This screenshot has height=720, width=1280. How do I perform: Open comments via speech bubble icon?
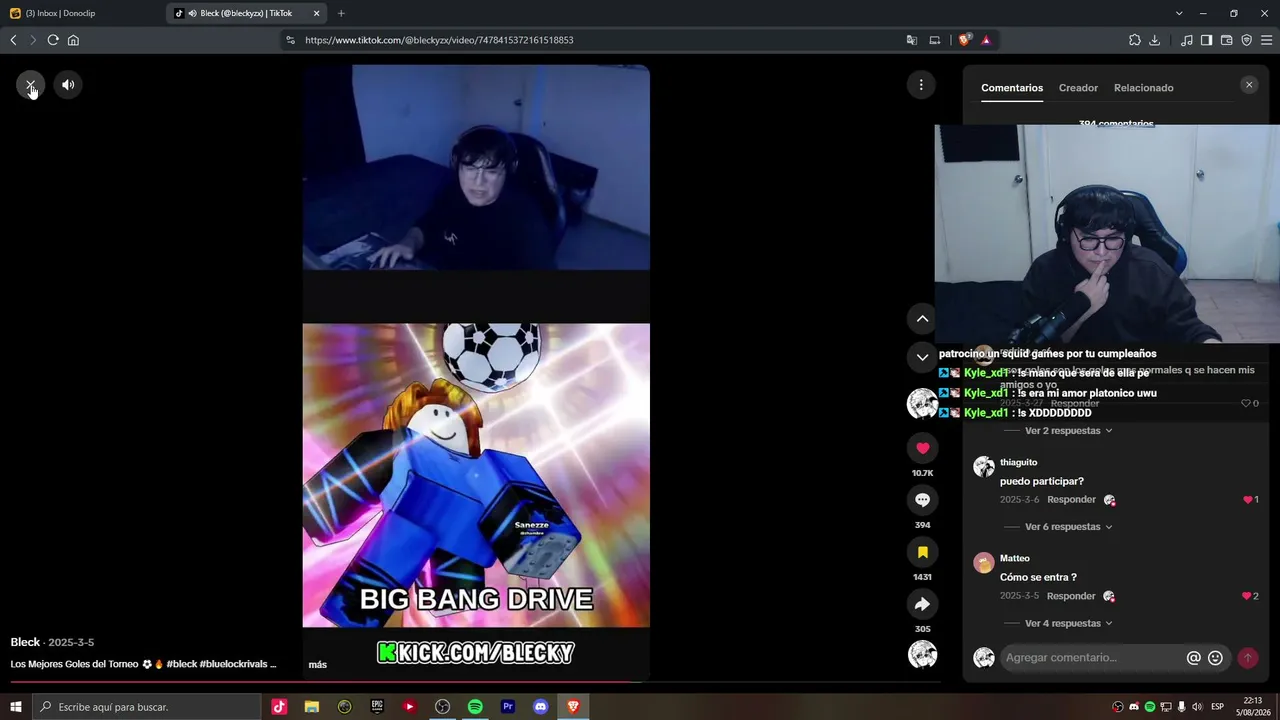(x=922, y=500)
